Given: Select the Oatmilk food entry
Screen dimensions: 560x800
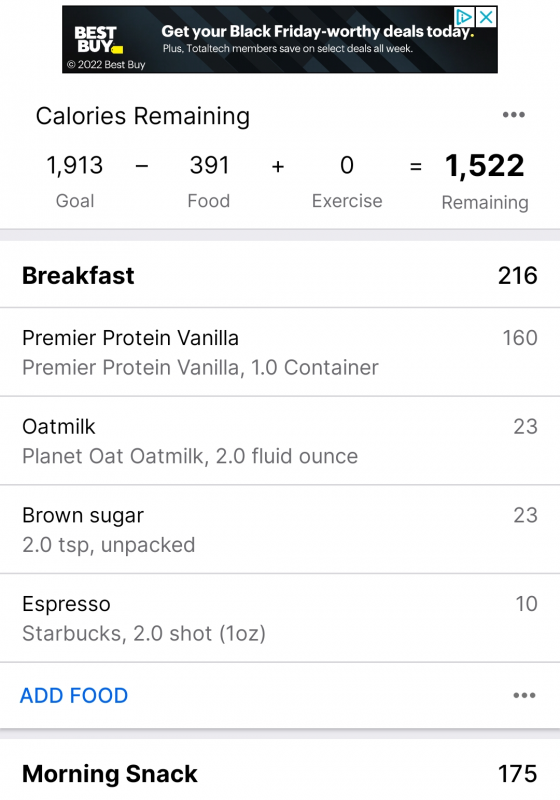Looking at the screenshot, I should (x=280, y=441).
